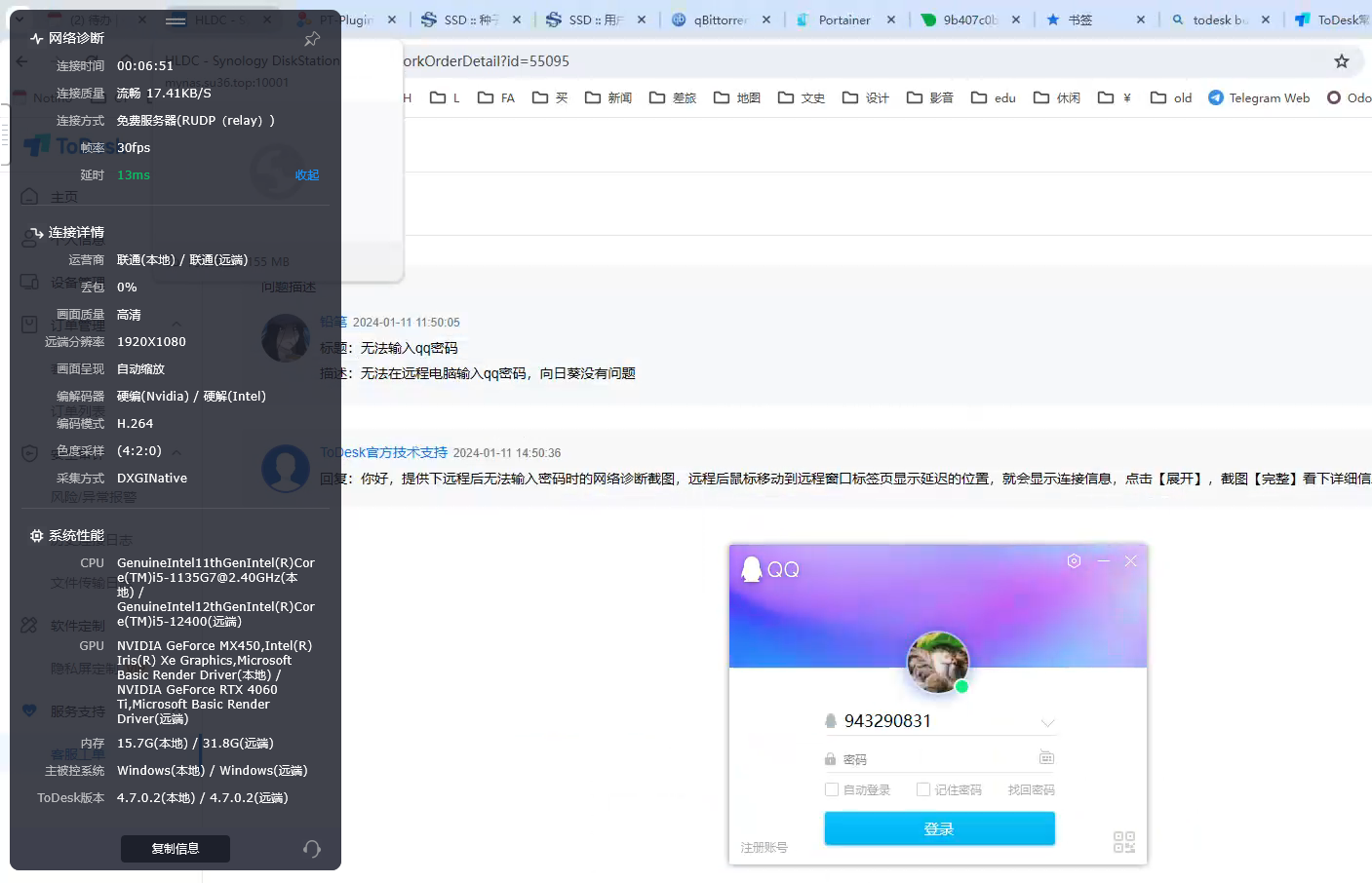Open the 差旅 bookmark folder

pyautogui.click(x=673, y=97)
